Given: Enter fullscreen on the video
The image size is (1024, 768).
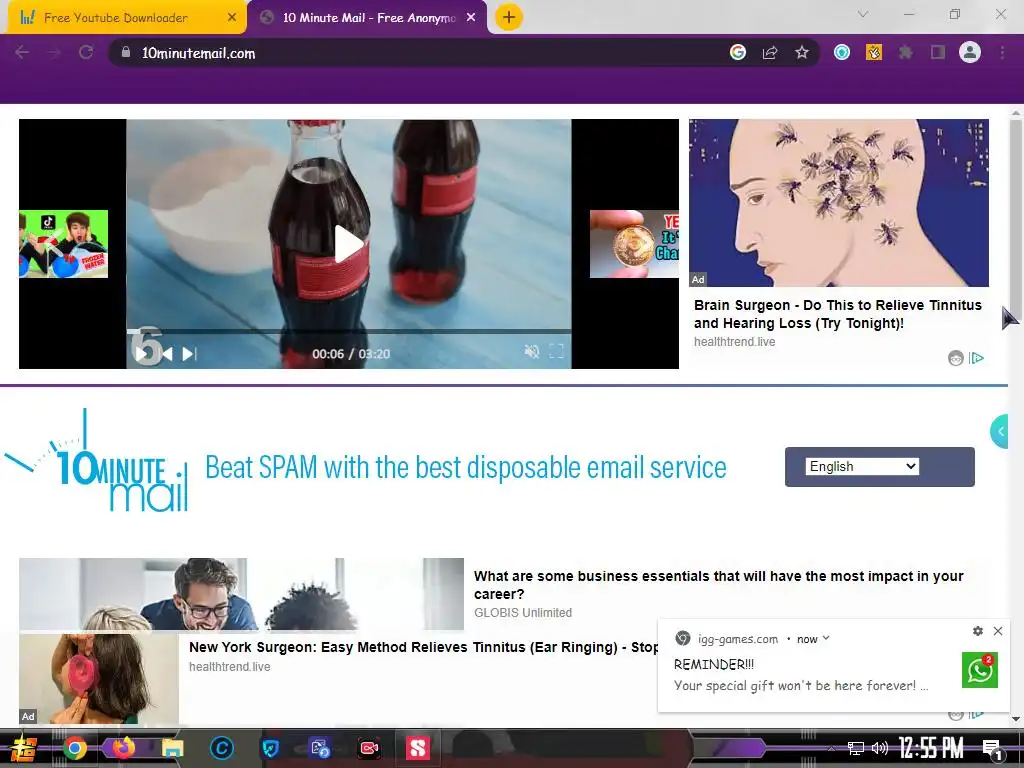Looking at the screenshot, I should (556, 352).
